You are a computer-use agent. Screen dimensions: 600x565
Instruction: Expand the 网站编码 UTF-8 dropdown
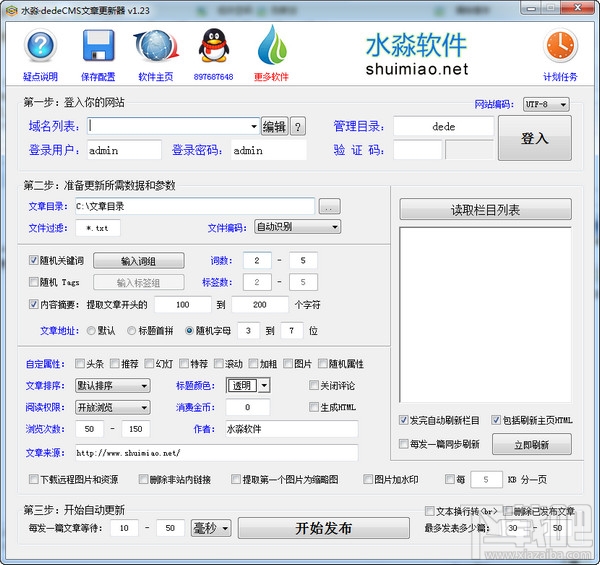(x=546, y=104)
